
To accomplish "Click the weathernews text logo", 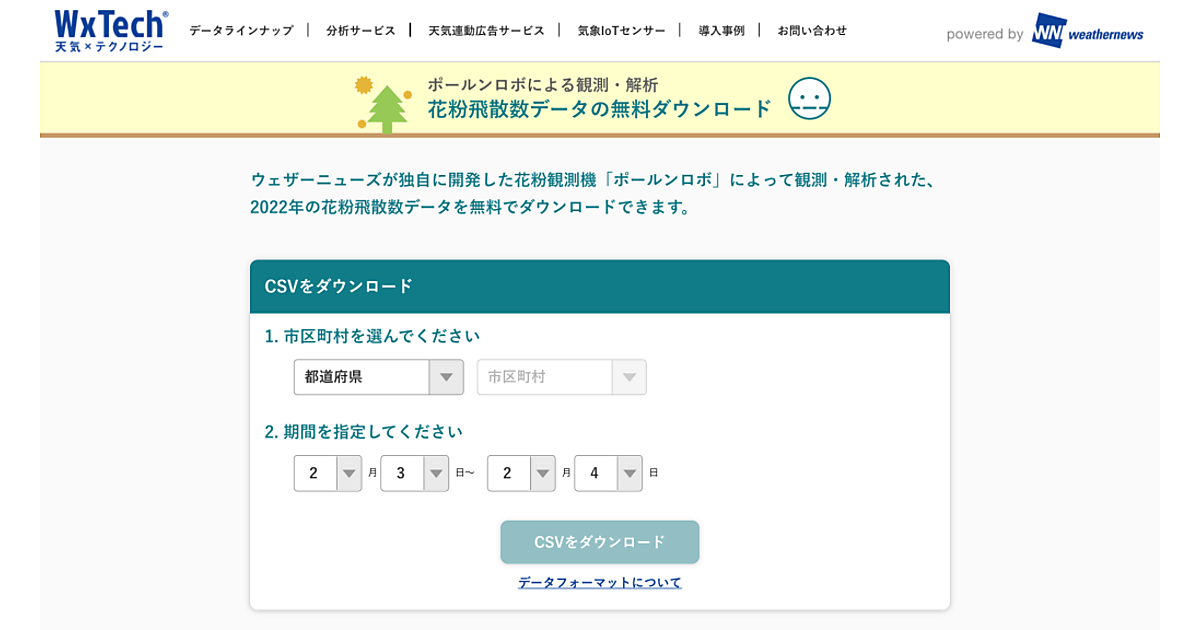I will (x=1106, y=34).
